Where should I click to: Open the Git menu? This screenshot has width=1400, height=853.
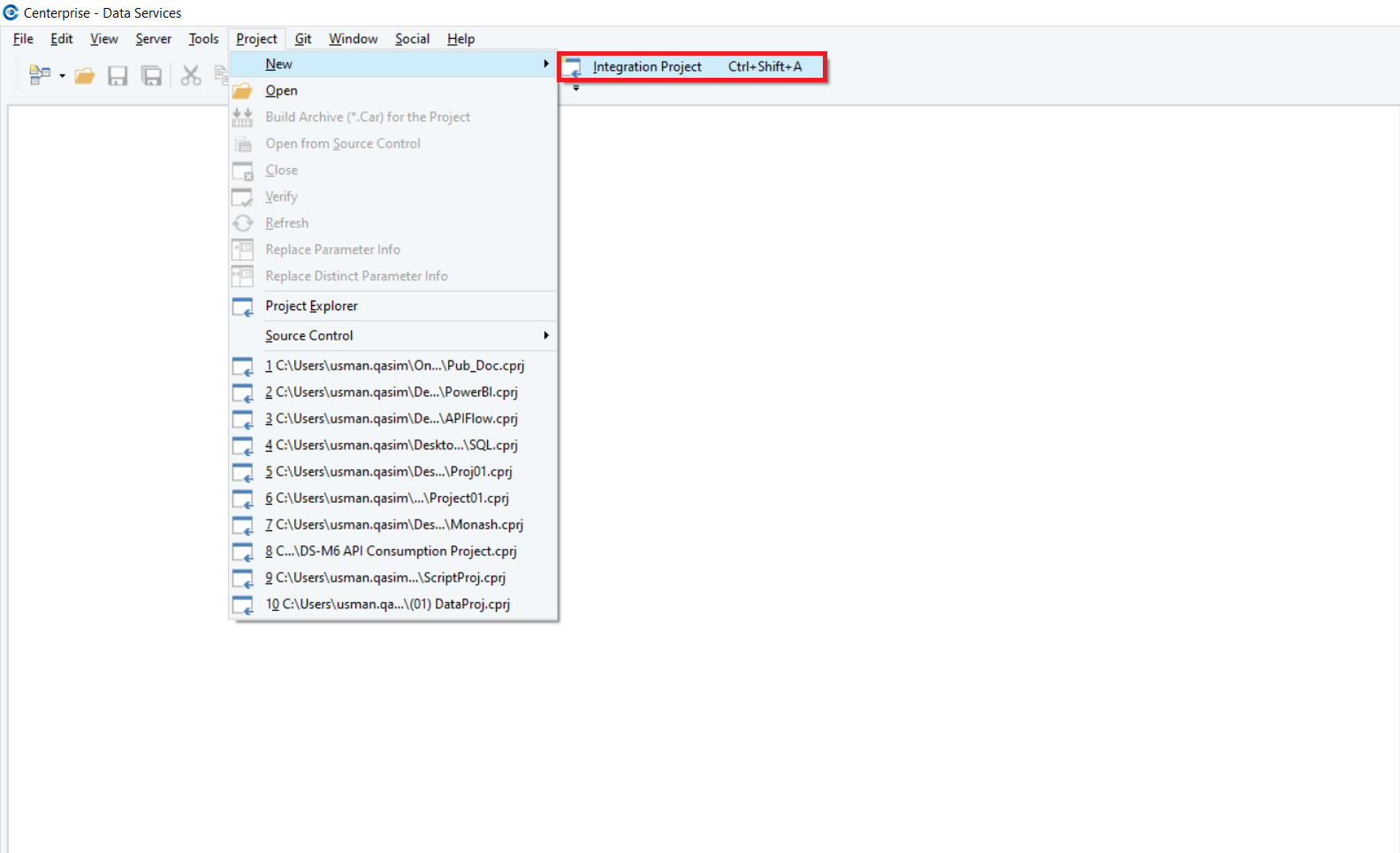coord(303,39)
